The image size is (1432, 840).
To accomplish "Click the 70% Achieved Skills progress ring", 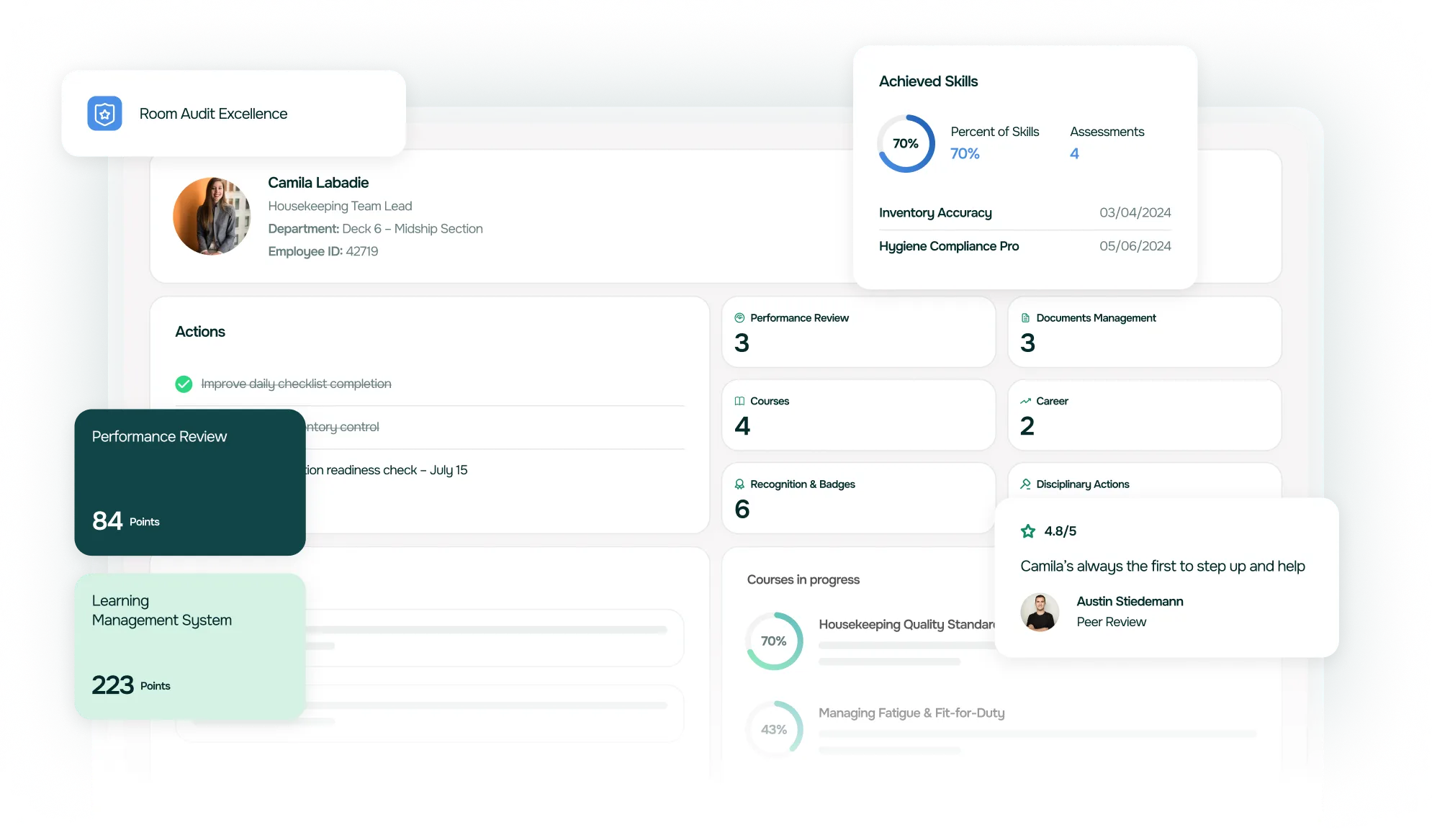I will (906, 144).
